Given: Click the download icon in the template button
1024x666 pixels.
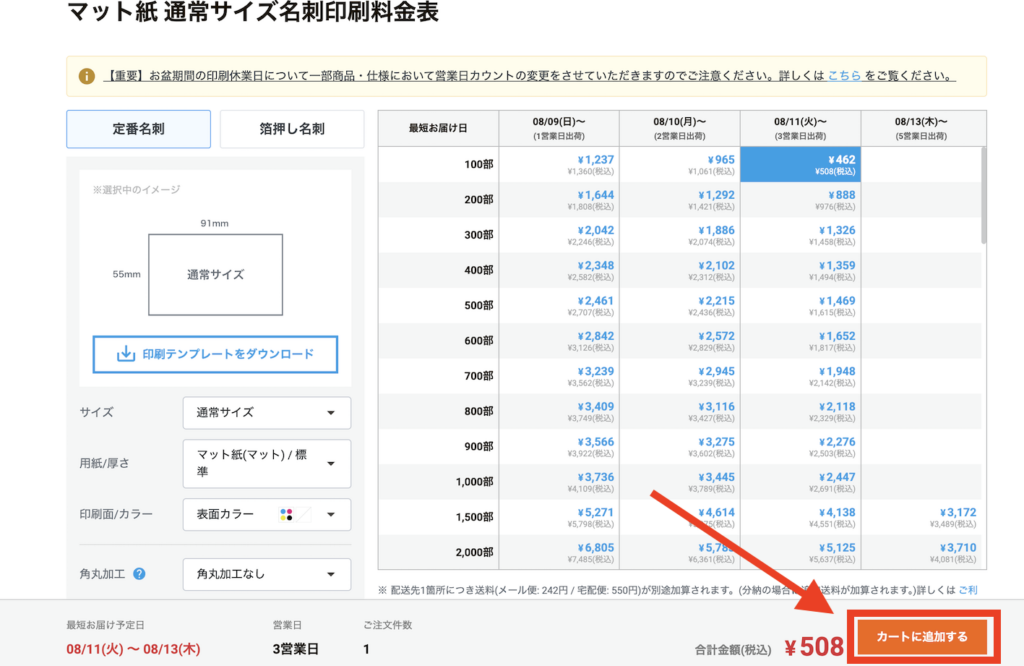Looking at the screenshot, I should coord(125,354).
